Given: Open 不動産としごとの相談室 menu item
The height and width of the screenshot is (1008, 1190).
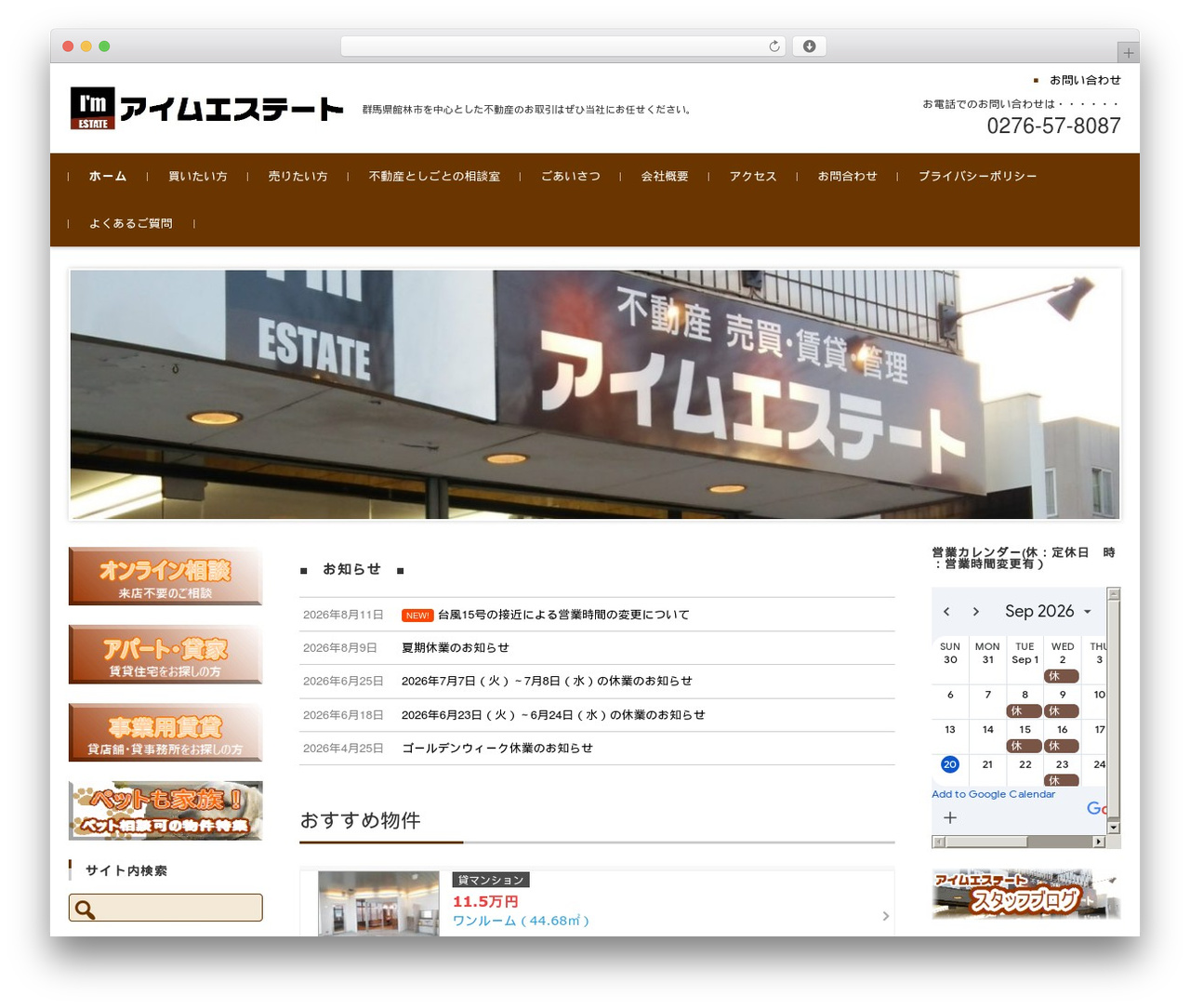Looking at the screenshot, I should [434, 177].
